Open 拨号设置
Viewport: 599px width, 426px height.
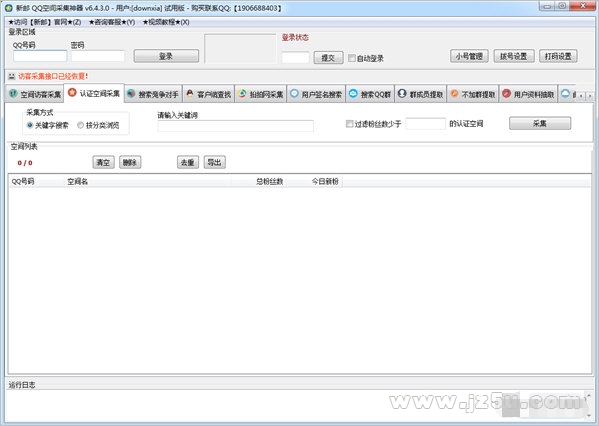(x=514, y=56)
